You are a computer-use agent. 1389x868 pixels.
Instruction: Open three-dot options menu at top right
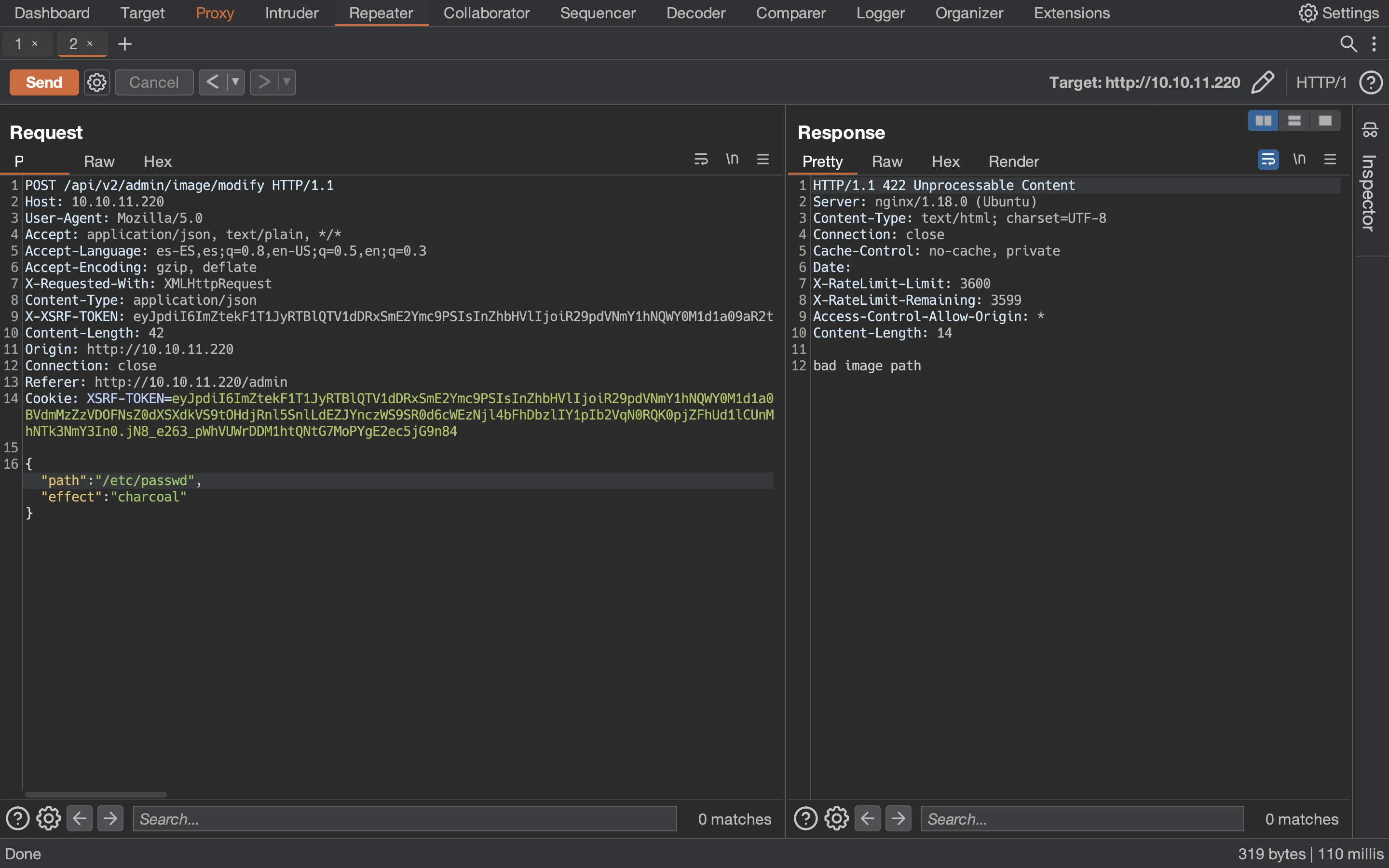[1374, 43]
